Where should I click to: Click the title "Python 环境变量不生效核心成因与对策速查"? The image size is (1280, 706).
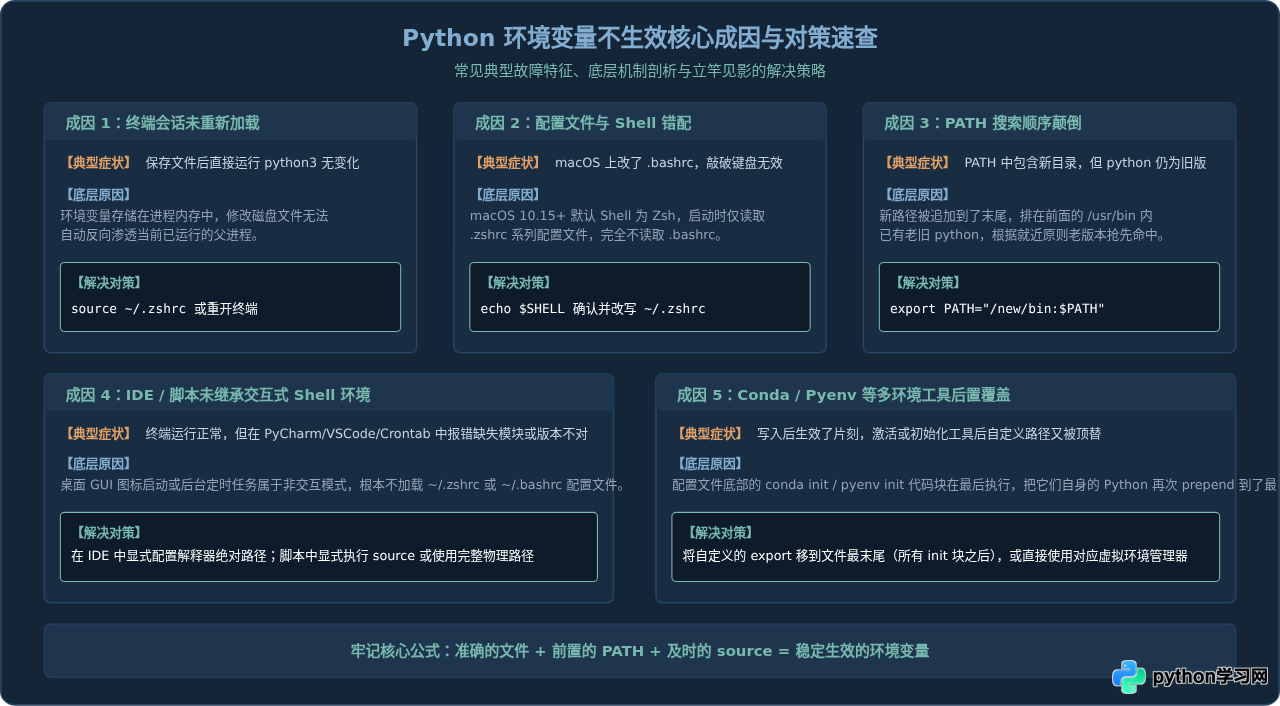point(640,38)
